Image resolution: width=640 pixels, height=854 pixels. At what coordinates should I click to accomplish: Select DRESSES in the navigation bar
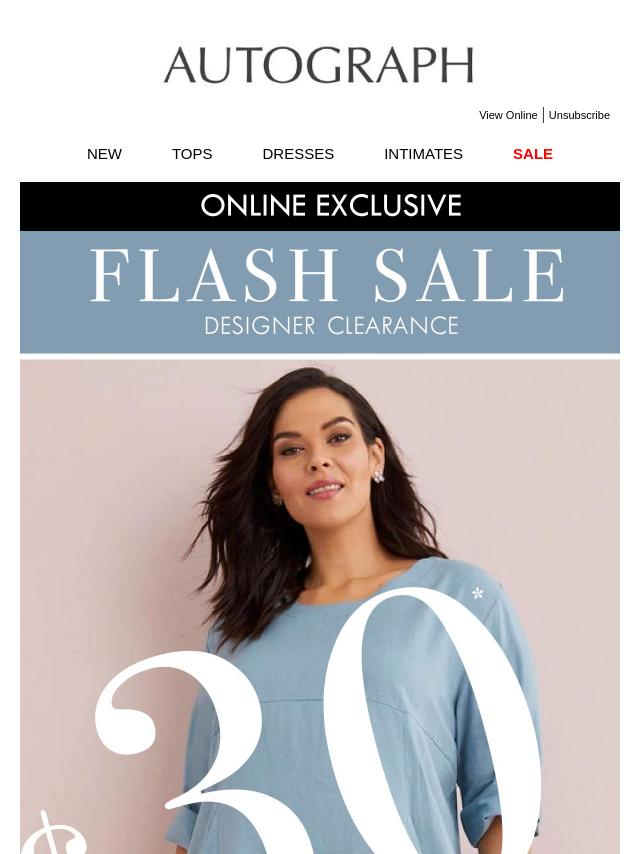(x=298, y=154)
